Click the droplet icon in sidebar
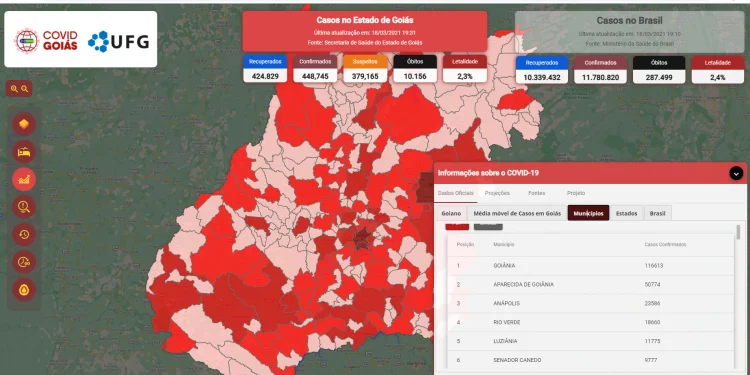The width and height of the screenshot is (750, 375). click(24, 289)
